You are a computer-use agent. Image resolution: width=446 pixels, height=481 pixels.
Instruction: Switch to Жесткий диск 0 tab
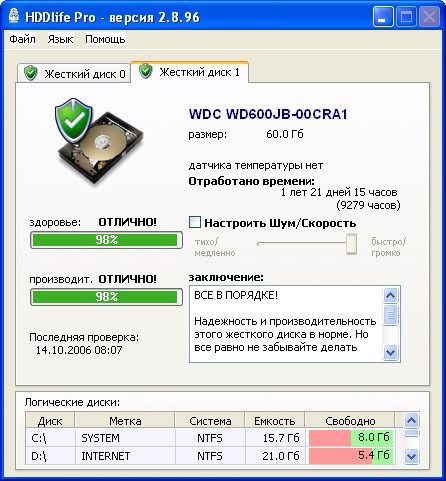click(x=74, y=73)
